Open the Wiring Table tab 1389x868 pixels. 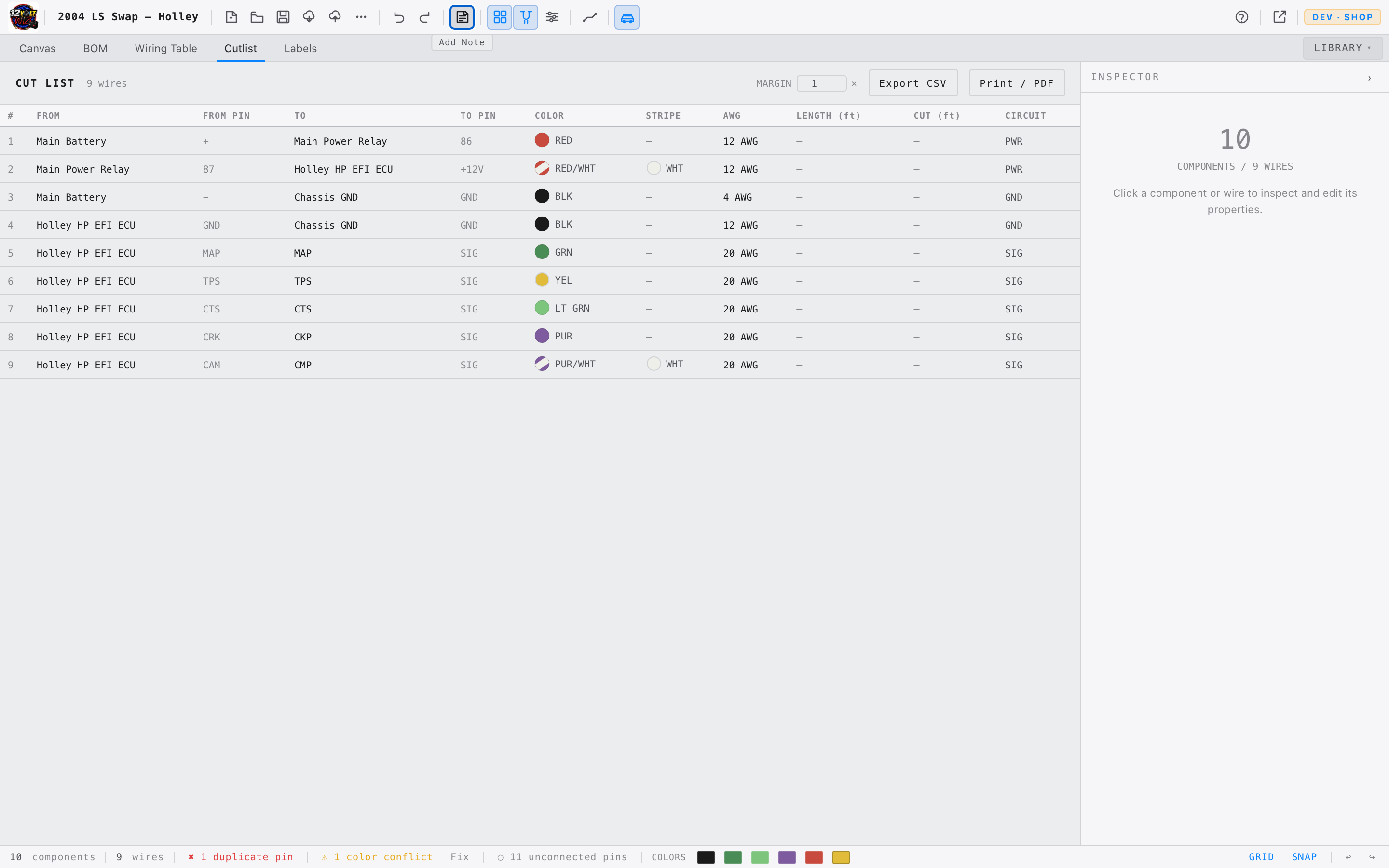(166, 48)
